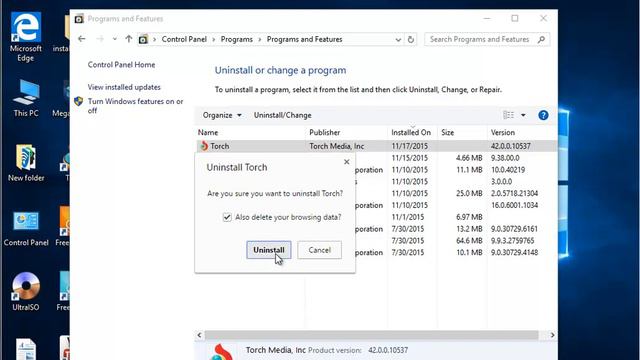
Task: Click the Search Programs and Features field
Action: (487, 39)
